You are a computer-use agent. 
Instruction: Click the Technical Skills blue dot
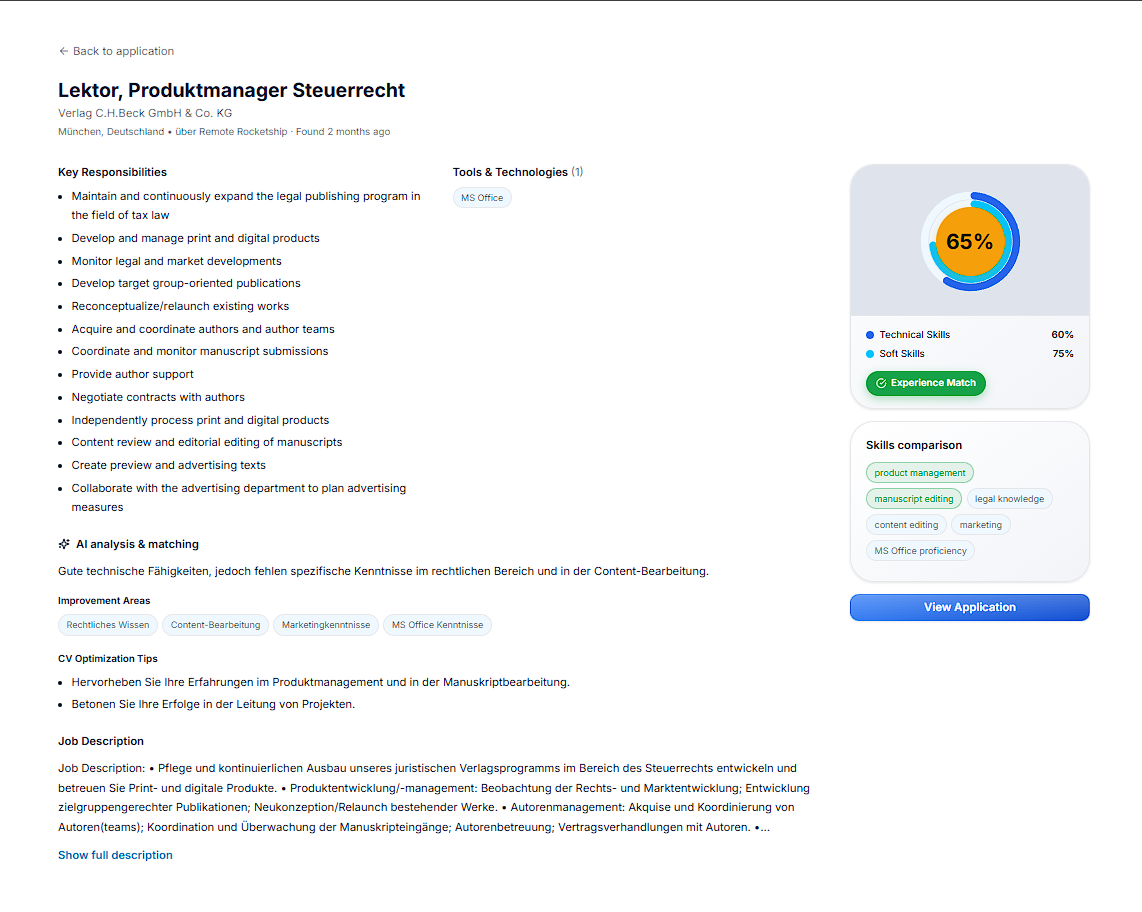(x=870, y=335)
